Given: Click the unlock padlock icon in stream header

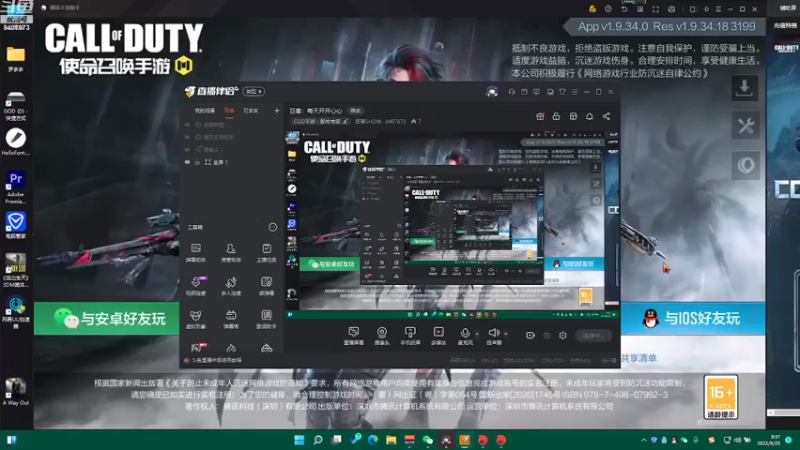Looking at the screenshot, I should click(x=556, y=116).
